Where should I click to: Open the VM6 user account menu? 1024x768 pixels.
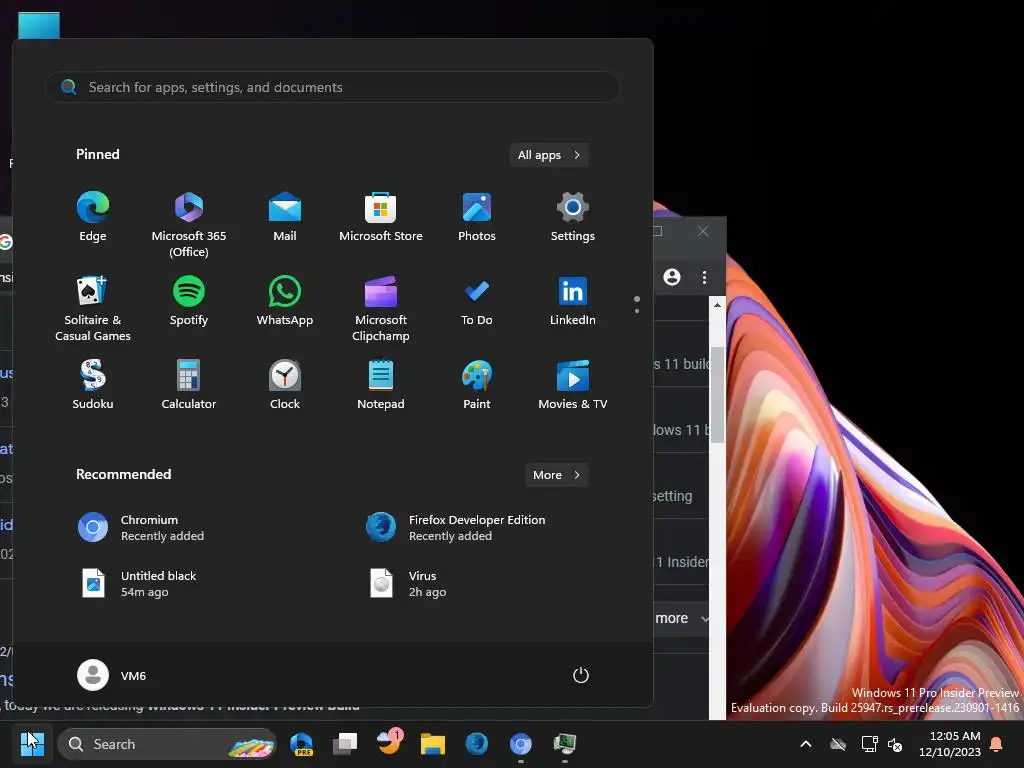tap(112, 675)
